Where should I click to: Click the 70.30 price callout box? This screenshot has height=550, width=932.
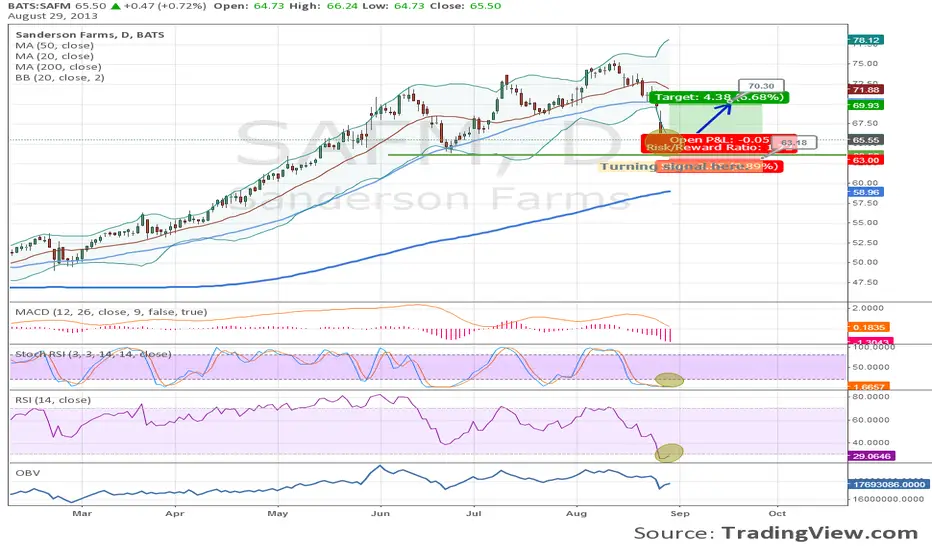coord(761,86)
